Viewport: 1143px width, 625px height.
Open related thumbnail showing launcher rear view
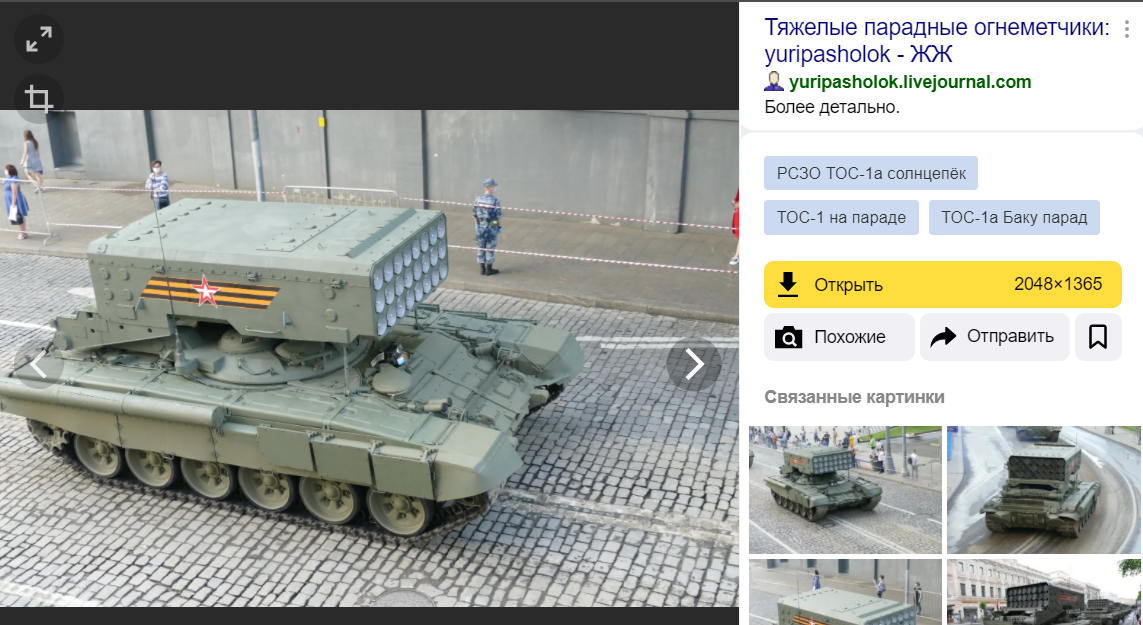coord(1044,490)
